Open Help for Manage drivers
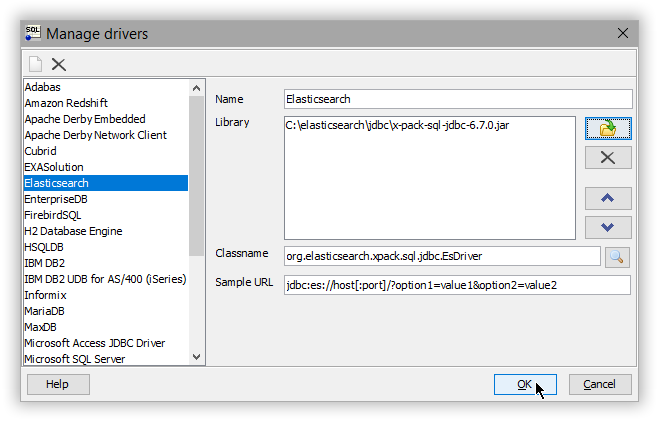Viewport: 659px width, 422px height. [x=57, y=384]
